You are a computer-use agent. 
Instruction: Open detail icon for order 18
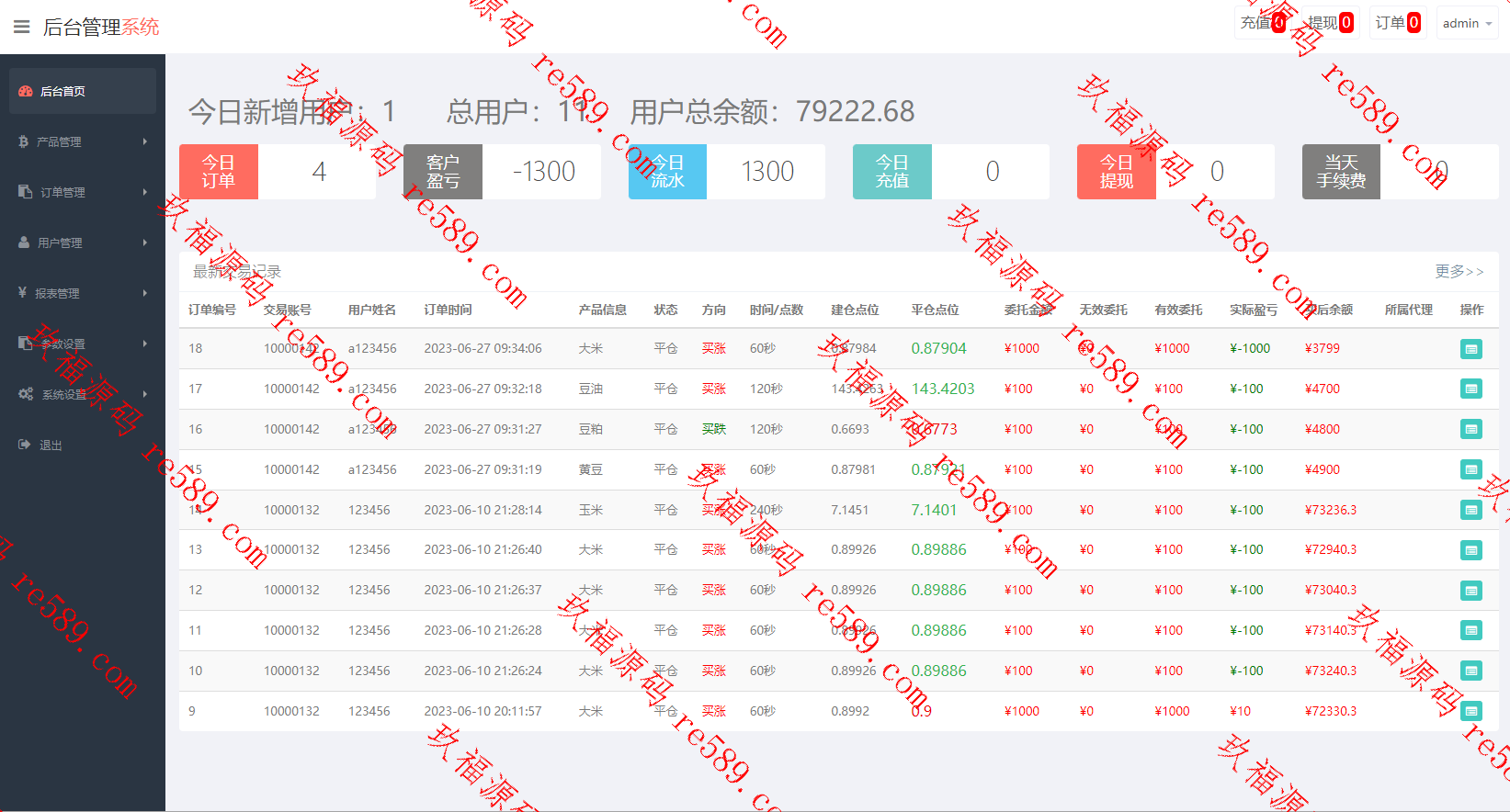point(1471,349)
